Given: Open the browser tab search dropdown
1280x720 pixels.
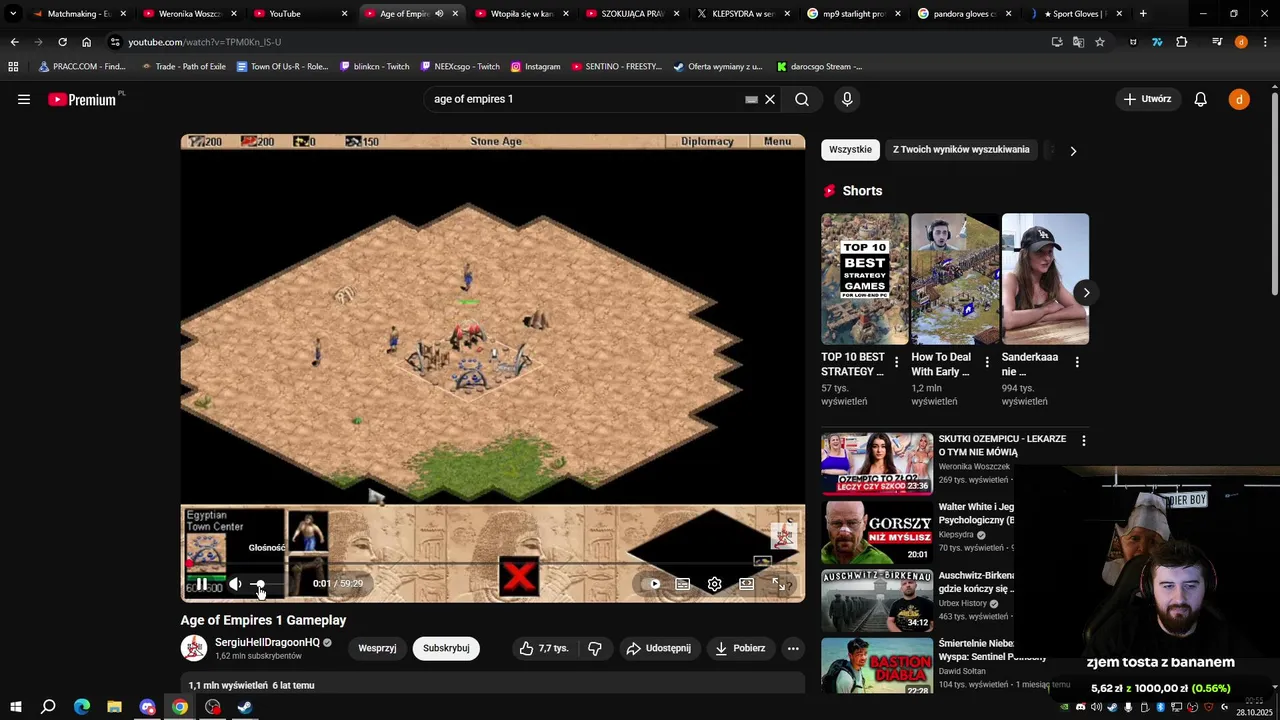Looking at the screenshot, I should pos(13,14).
